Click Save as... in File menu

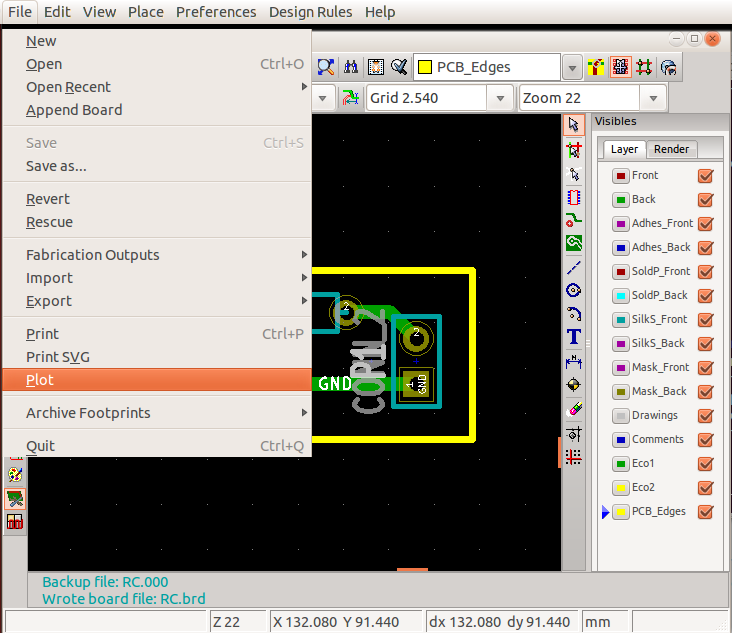[x=157, y=166]
